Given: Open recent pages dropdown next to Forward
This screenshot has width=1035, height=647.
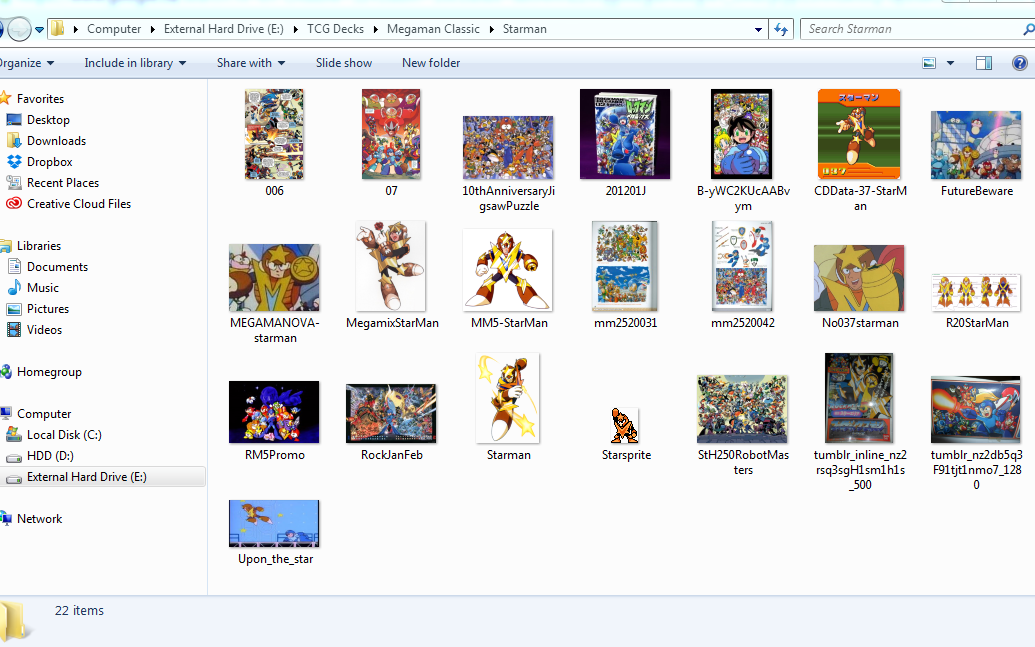Looking at the screenshot, I should 40,29.
